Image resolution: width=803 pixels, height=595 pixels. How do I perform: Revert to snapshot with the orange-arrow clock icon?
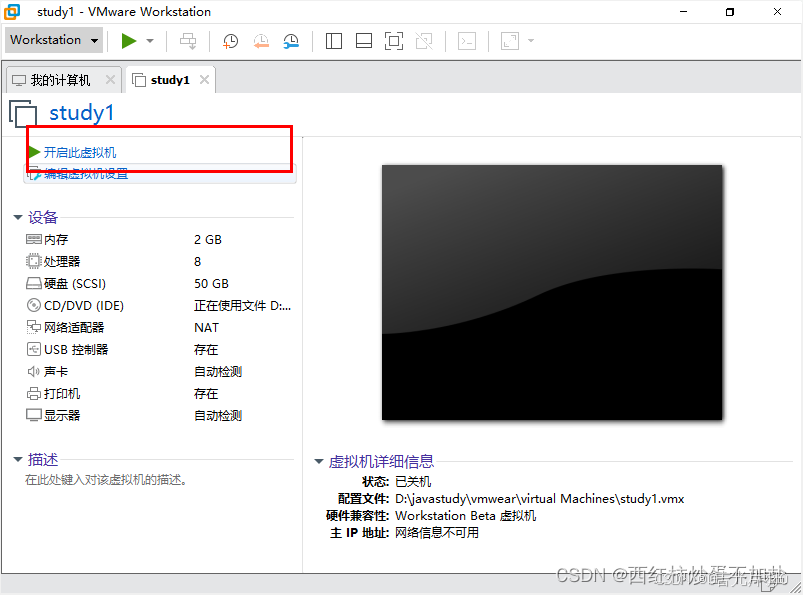[x=261, y=41]
